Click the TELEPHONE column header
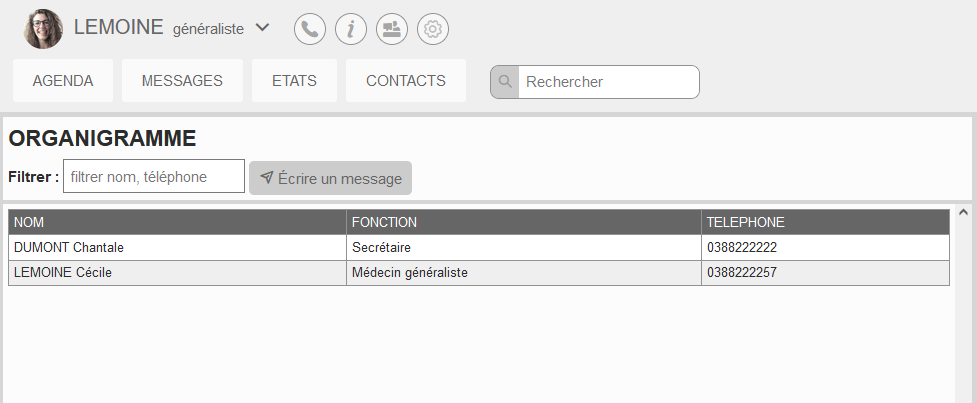Viewport: 977px width, 403px height. [826, 222]
